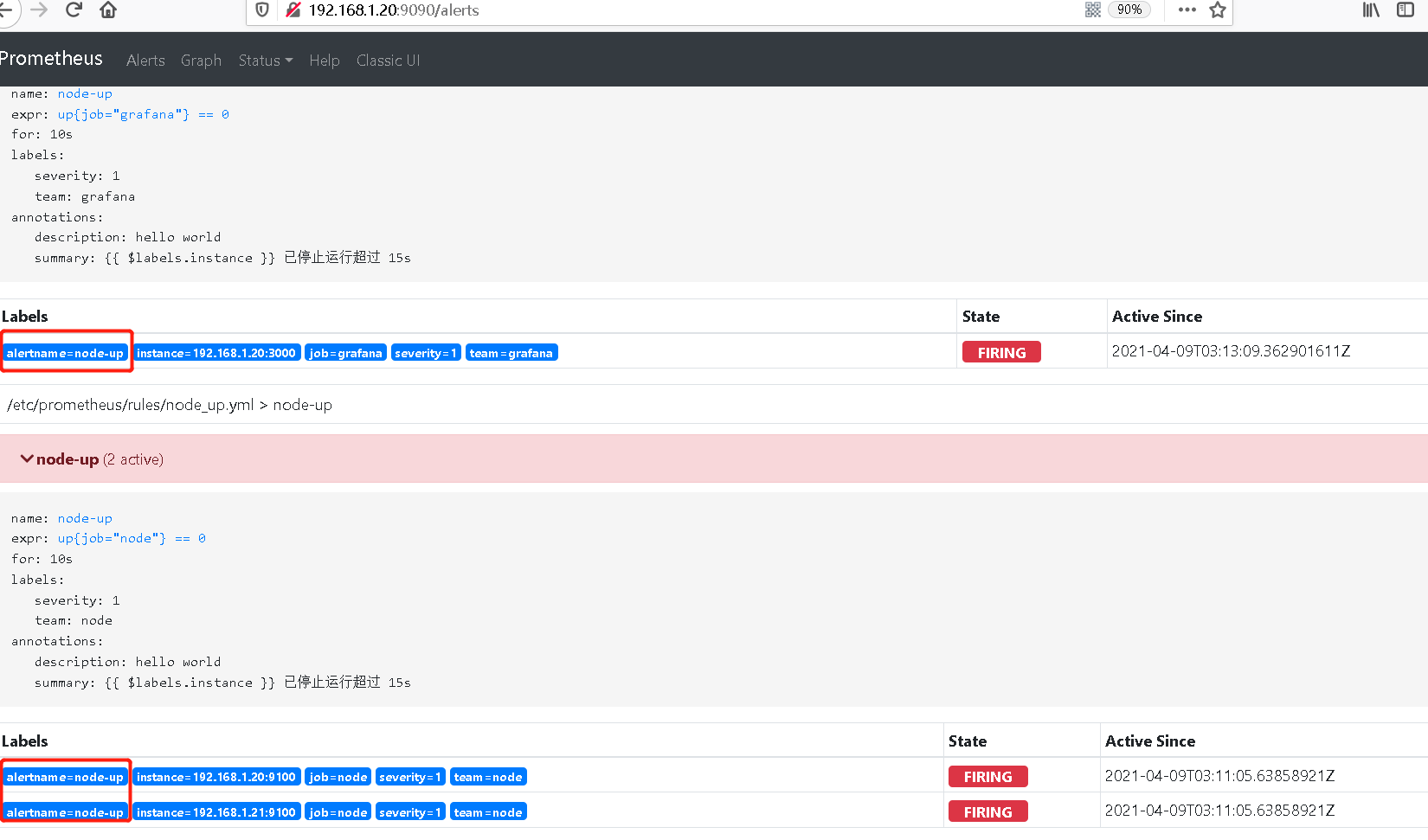Bookmark the page via star icon
1428x840 pixels.
click(1218, 11)
